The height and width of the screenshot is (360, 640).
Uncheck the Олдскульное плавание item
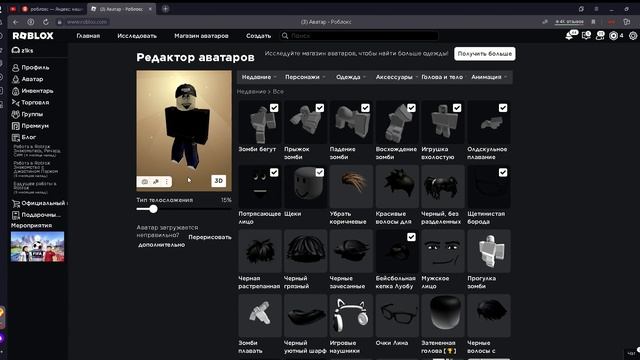(x=503, y=108)
